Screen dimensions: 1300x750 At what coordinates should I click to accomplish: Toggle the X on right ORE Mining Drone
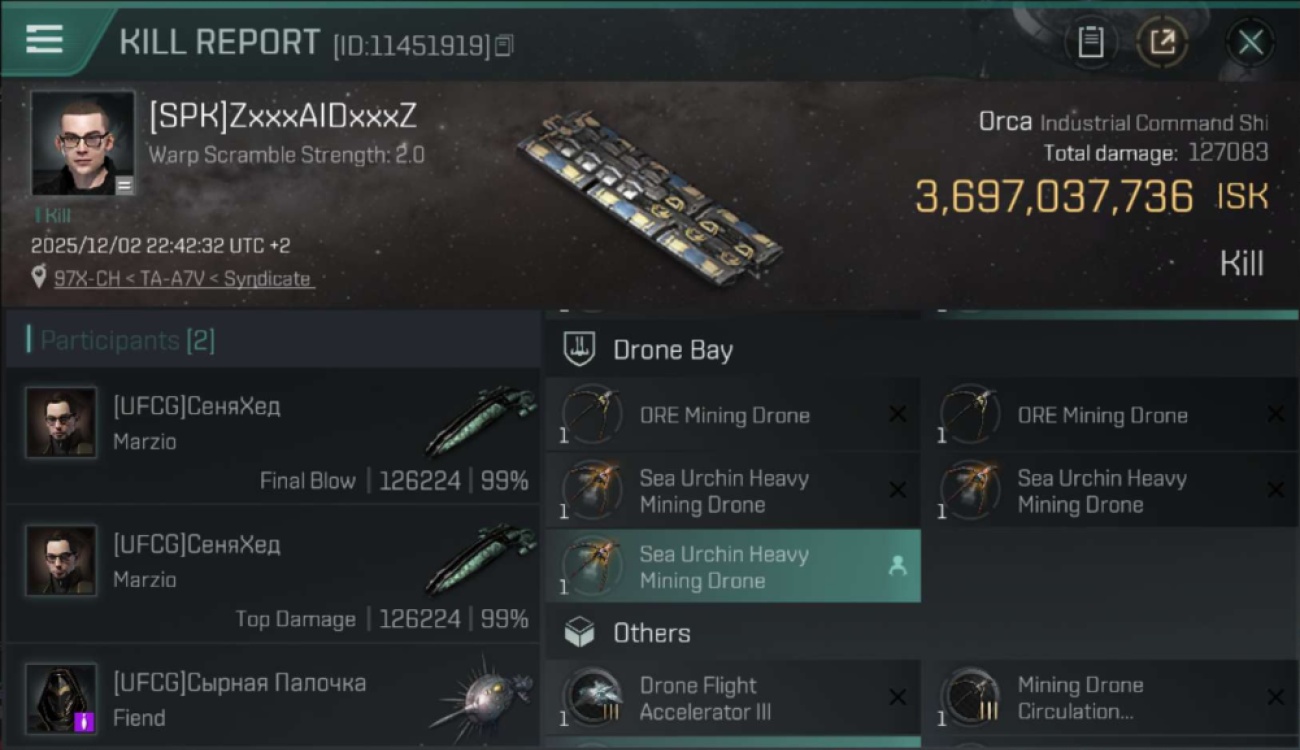1275,414
